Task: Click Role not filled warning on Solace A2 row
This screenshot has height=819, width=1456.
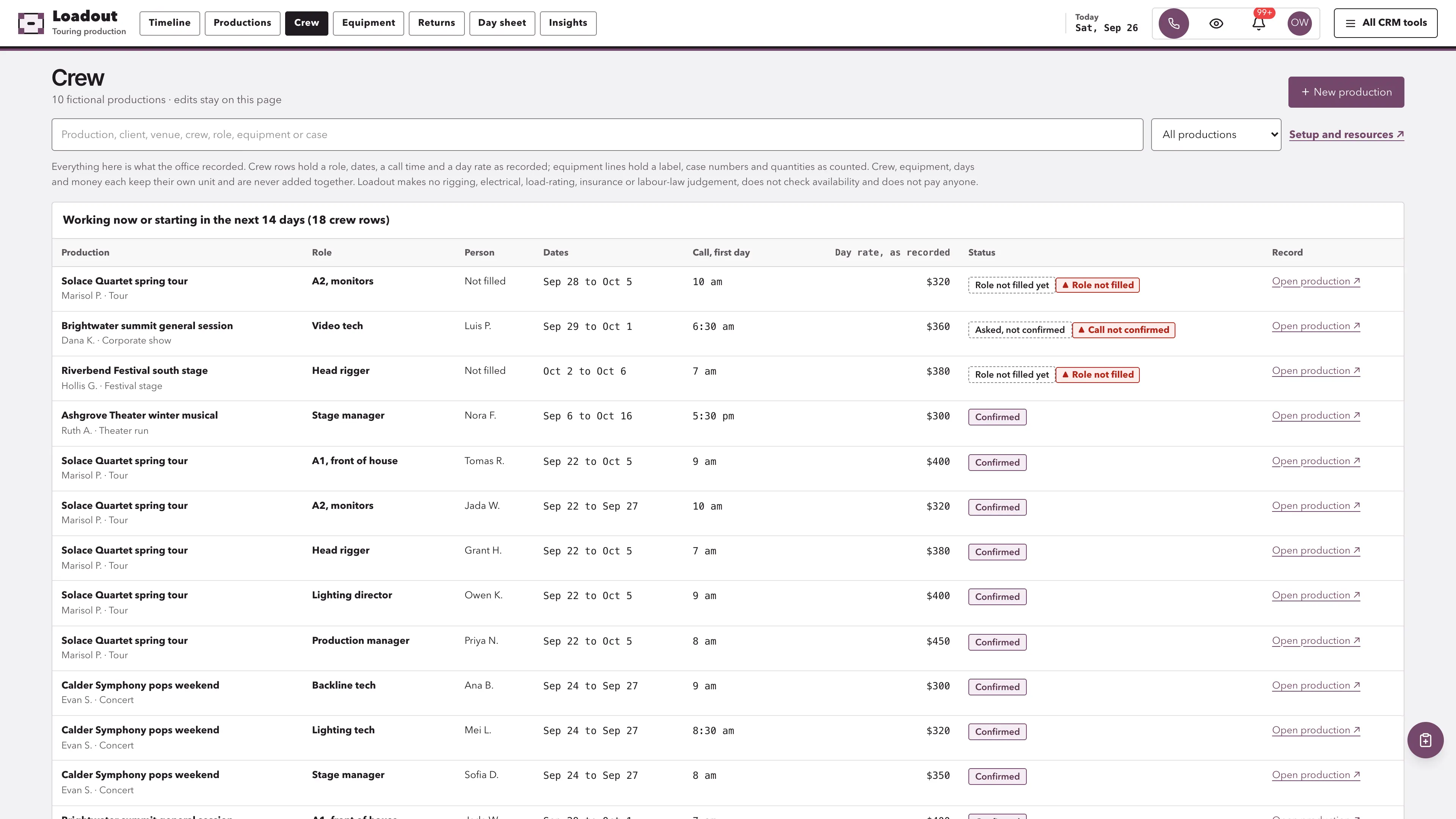Action: [1098, 286]
